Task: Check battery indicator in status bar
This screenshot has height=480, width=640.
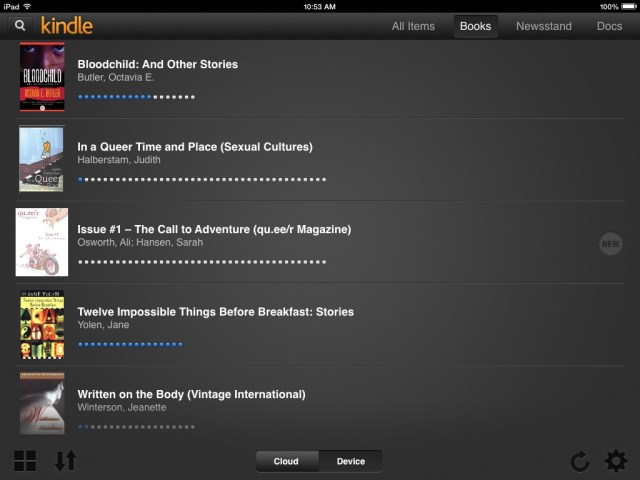Action: click(629, 7)
